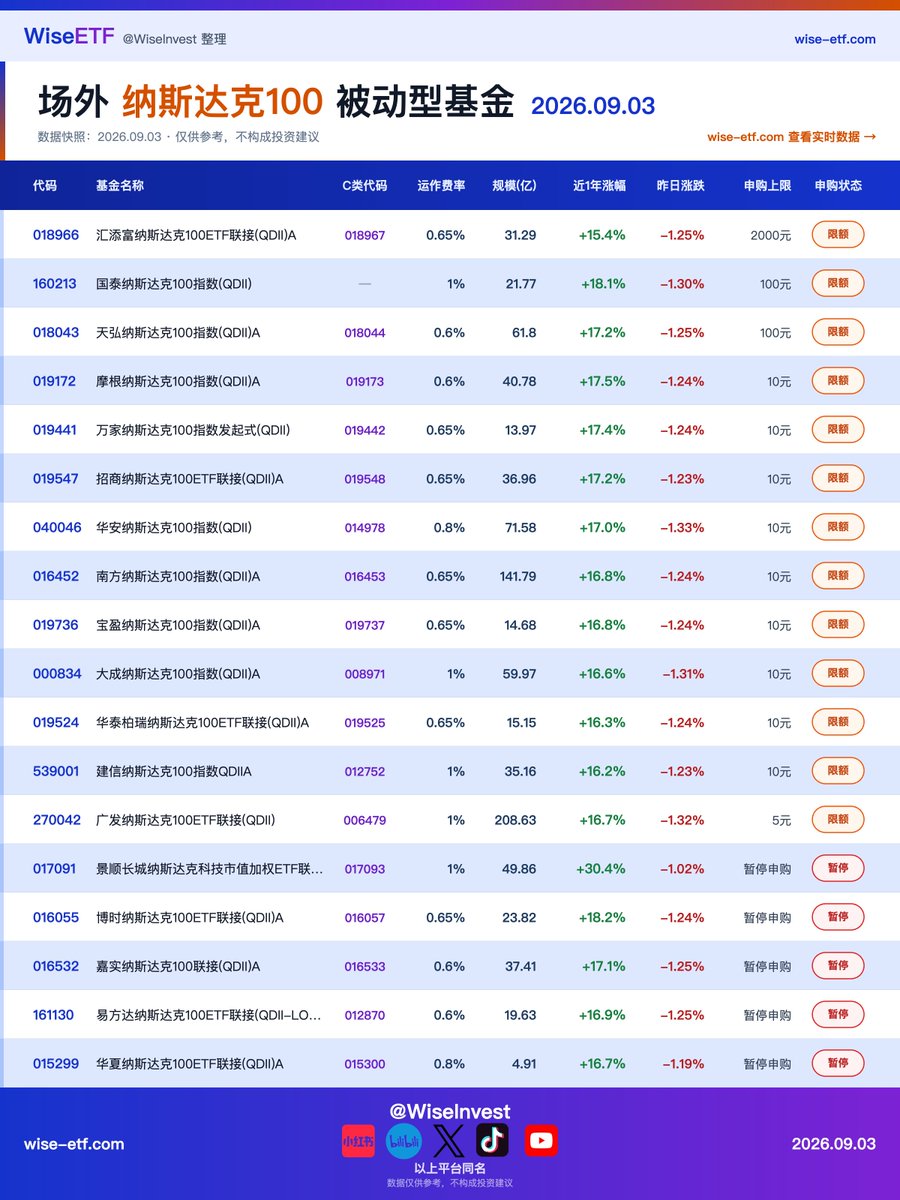The width and height of the screenshot is (900, 1200).
Task: Sort by 昨日涨跌 column header
Action: point(681,186)
